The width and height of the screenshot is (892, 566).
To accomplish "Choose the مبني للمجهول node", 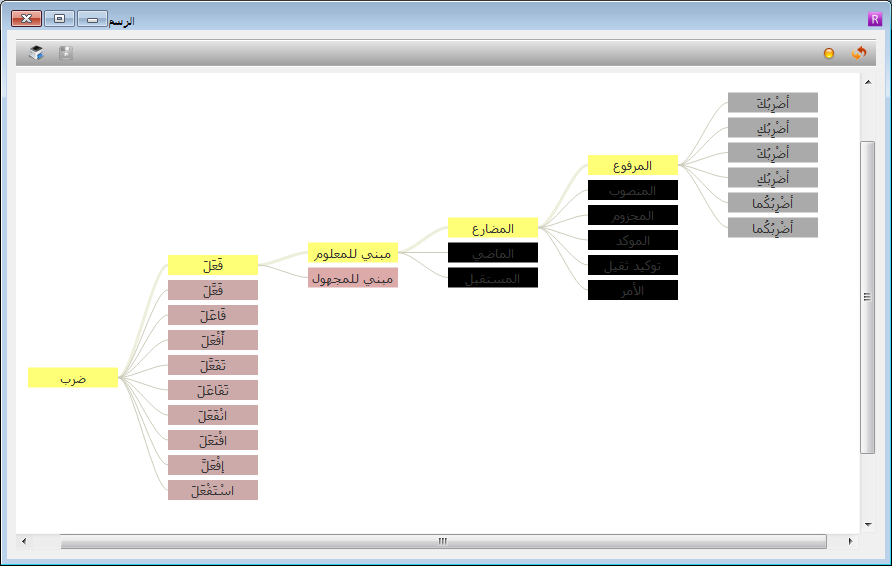I will pyautogui.click(x=353, y=278).
